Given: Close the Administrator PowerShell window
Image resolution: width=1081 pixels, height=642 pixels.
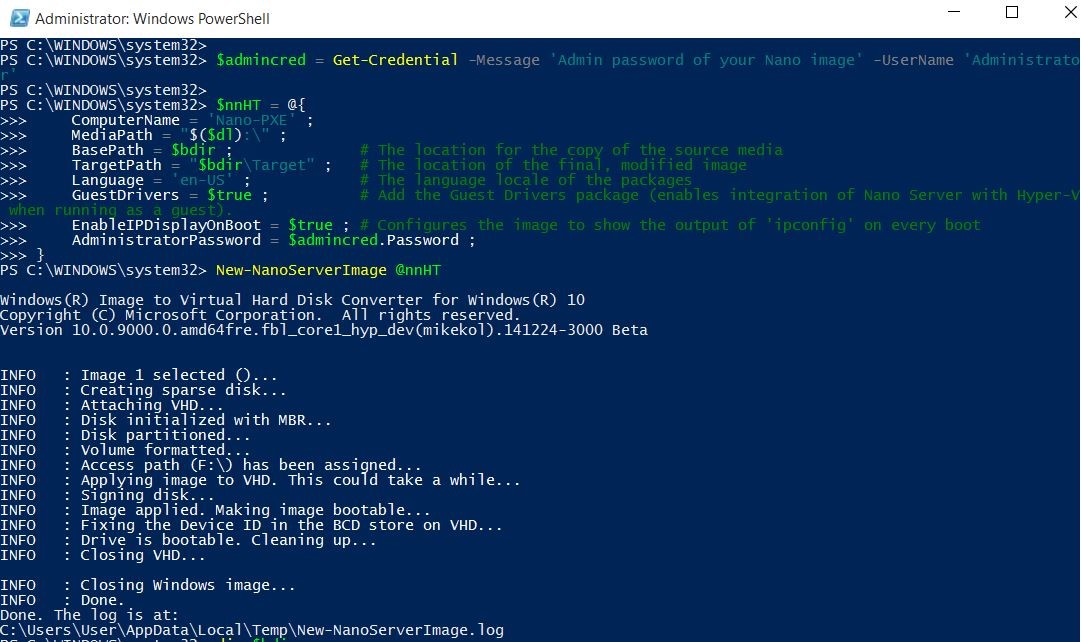Looking at the screenshot, I should click(1070, 12).
